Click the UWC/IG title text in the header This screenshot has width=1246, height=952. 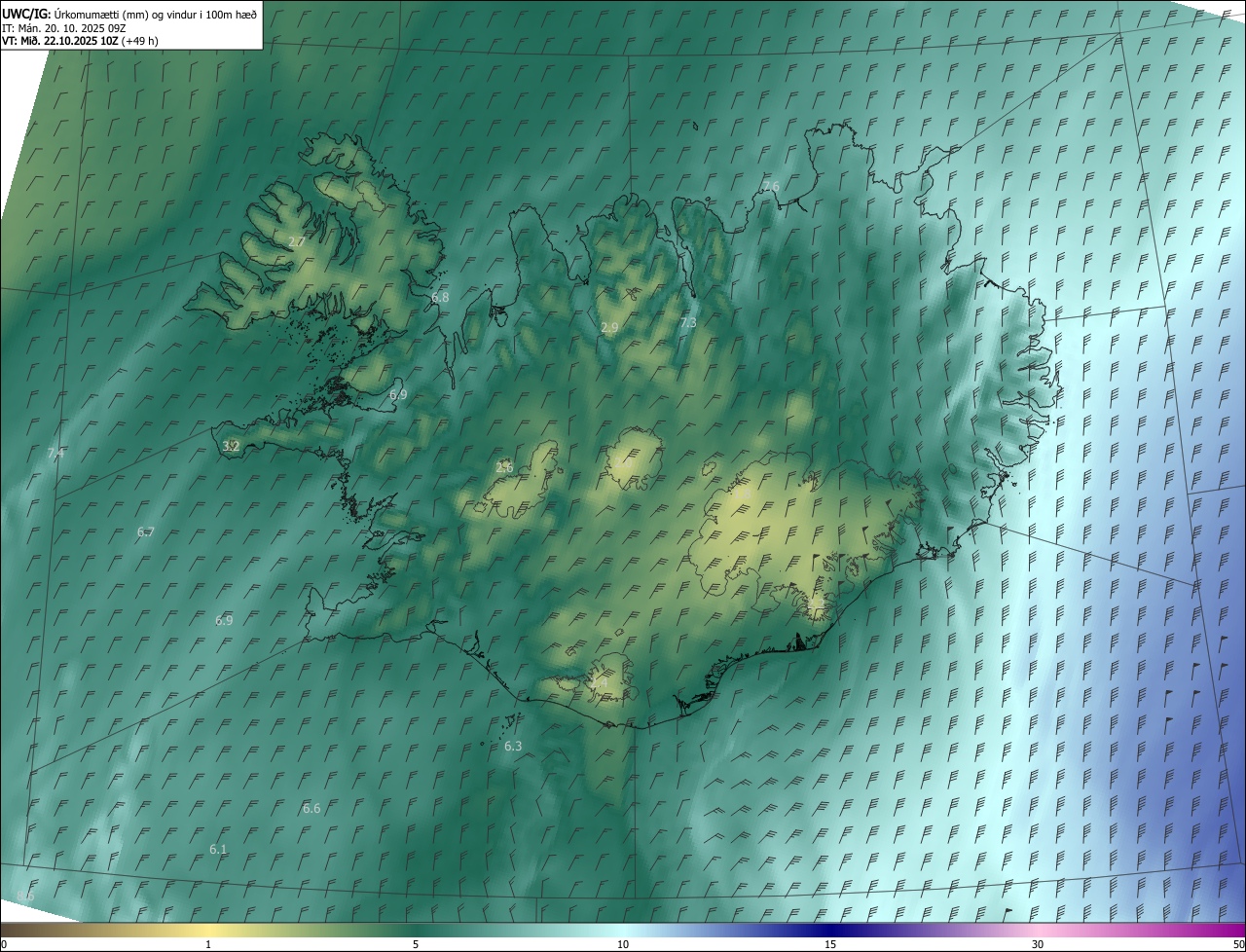25,14
